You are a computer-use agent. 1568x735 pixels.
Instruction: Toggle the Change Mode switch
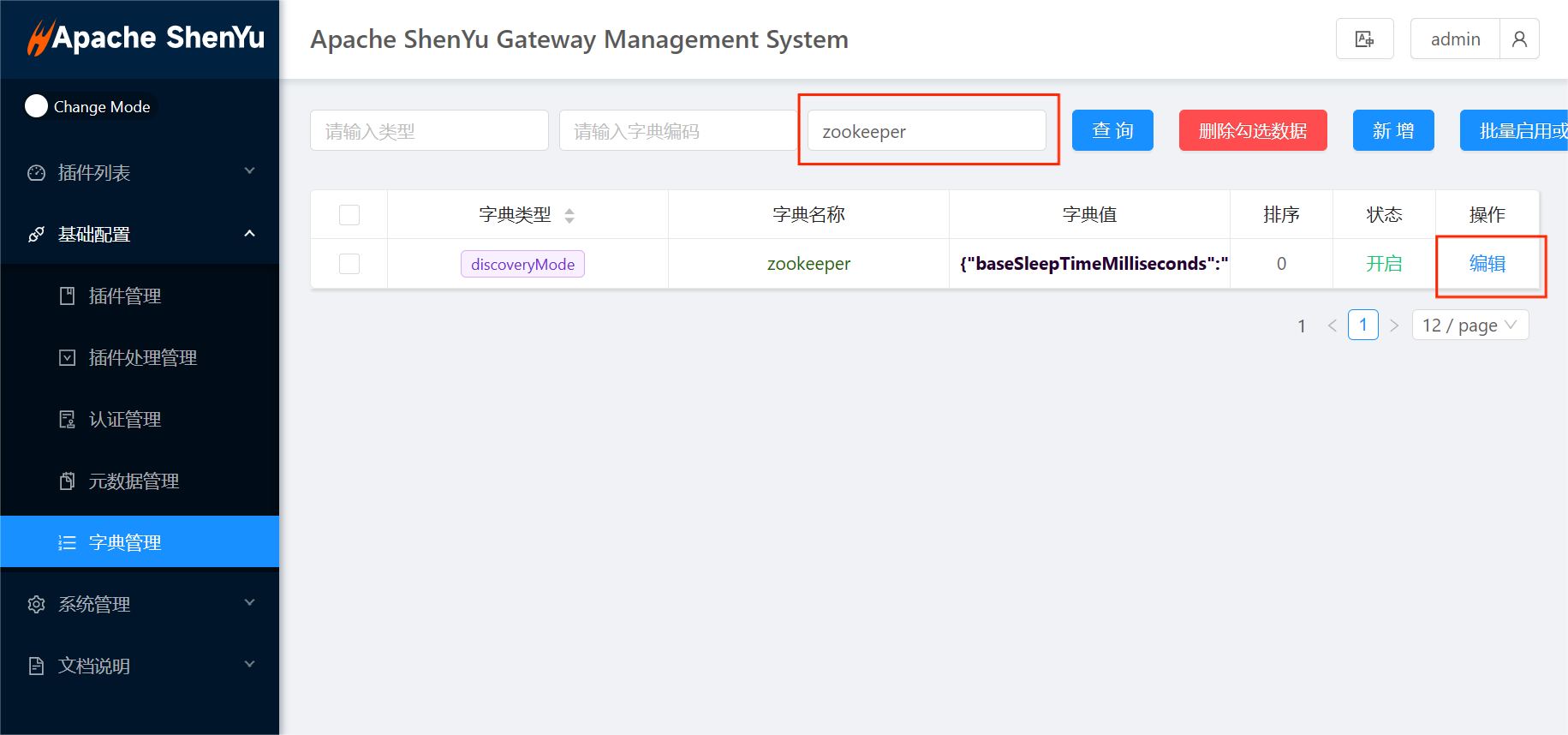tap(37, 106)
